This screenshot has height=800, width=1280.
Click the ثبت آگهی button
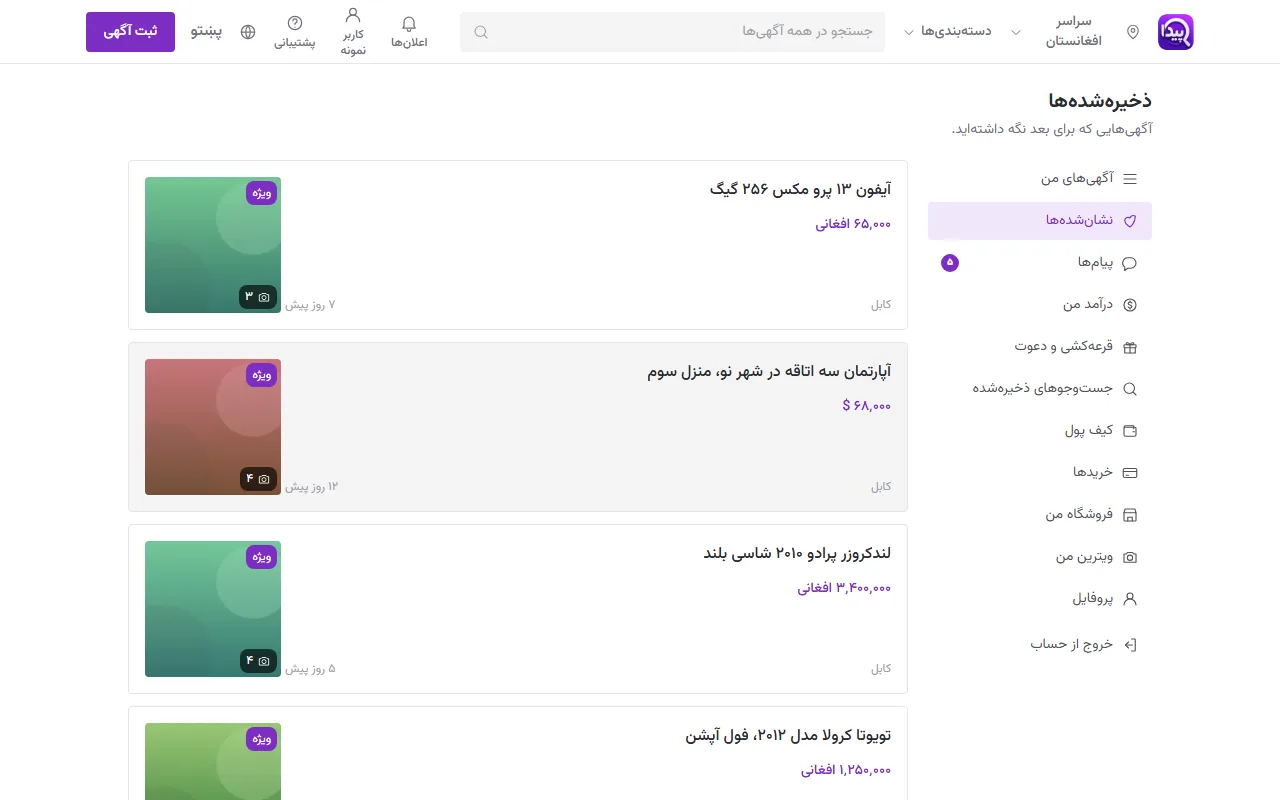tap(130, 32)
